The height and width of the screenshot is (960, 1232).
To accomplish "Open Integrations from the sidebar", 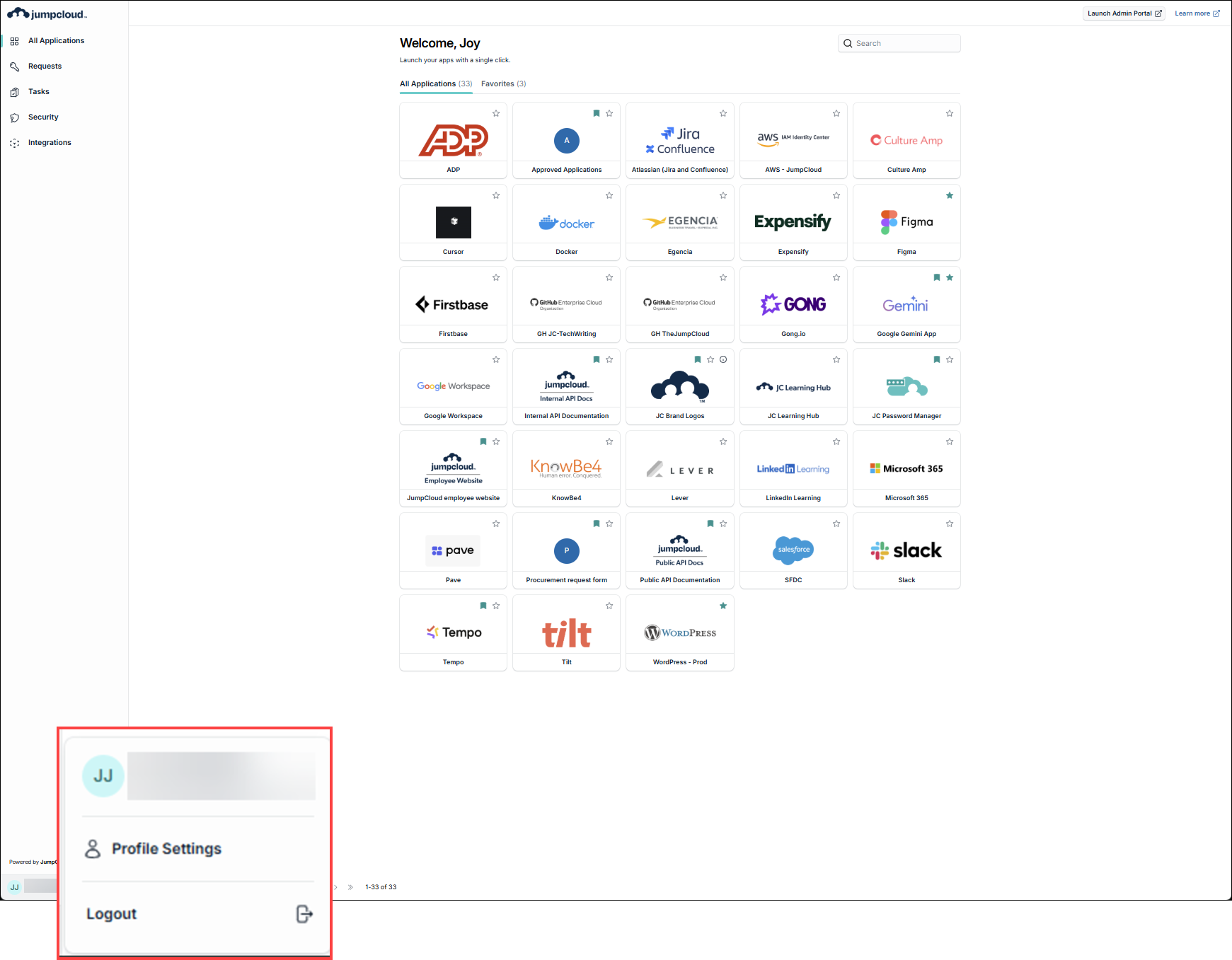I will (50, 143).
